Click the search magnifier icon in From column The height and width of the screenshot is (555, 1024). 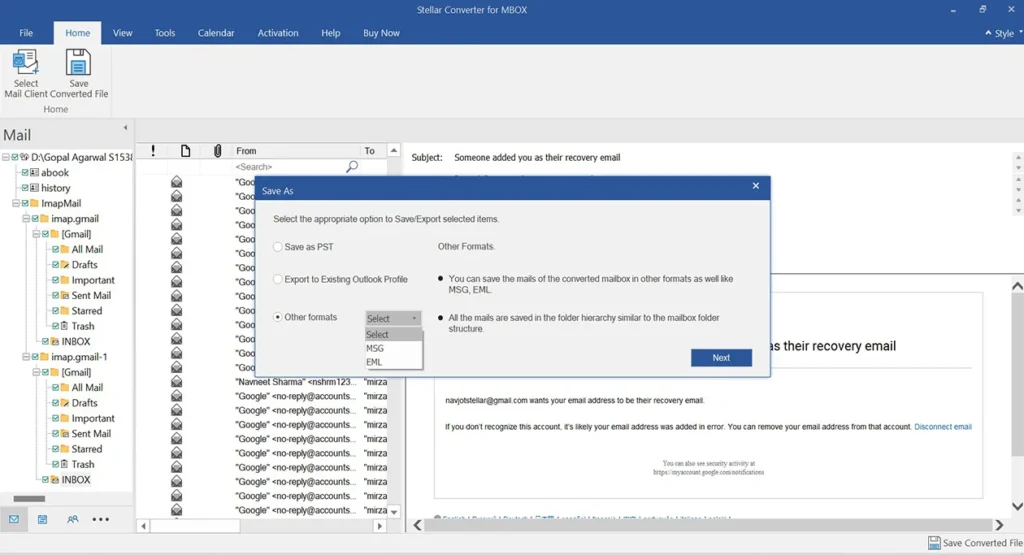351,166
